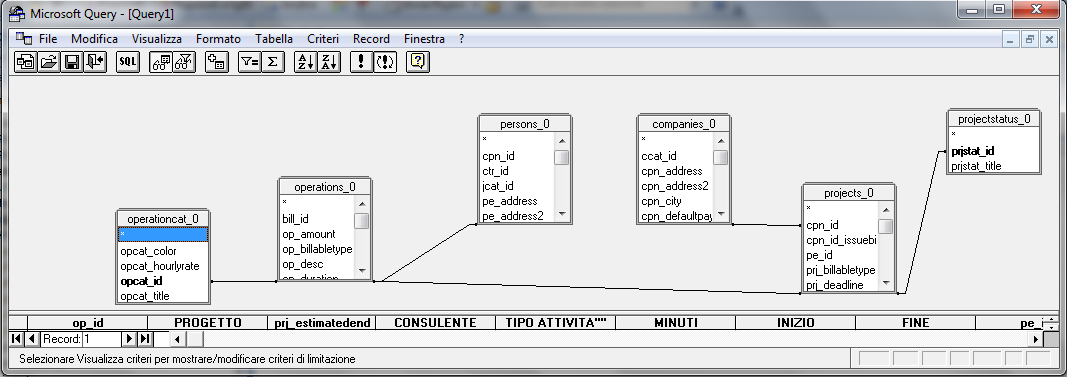
Task: Open the ? help menu
Action: tap(461, 39)
